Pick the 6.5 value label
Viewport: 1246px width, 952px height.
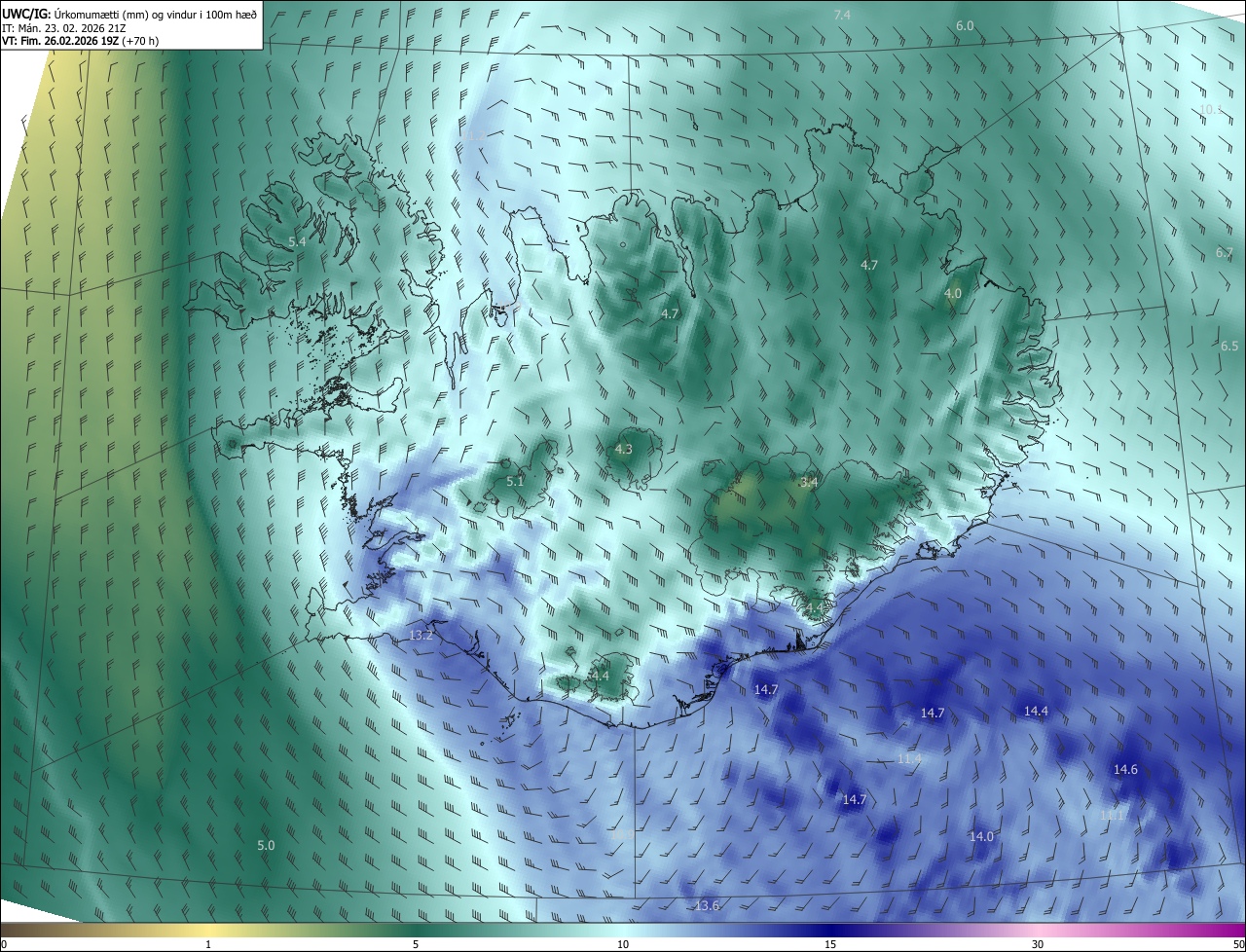point(1229,347)
